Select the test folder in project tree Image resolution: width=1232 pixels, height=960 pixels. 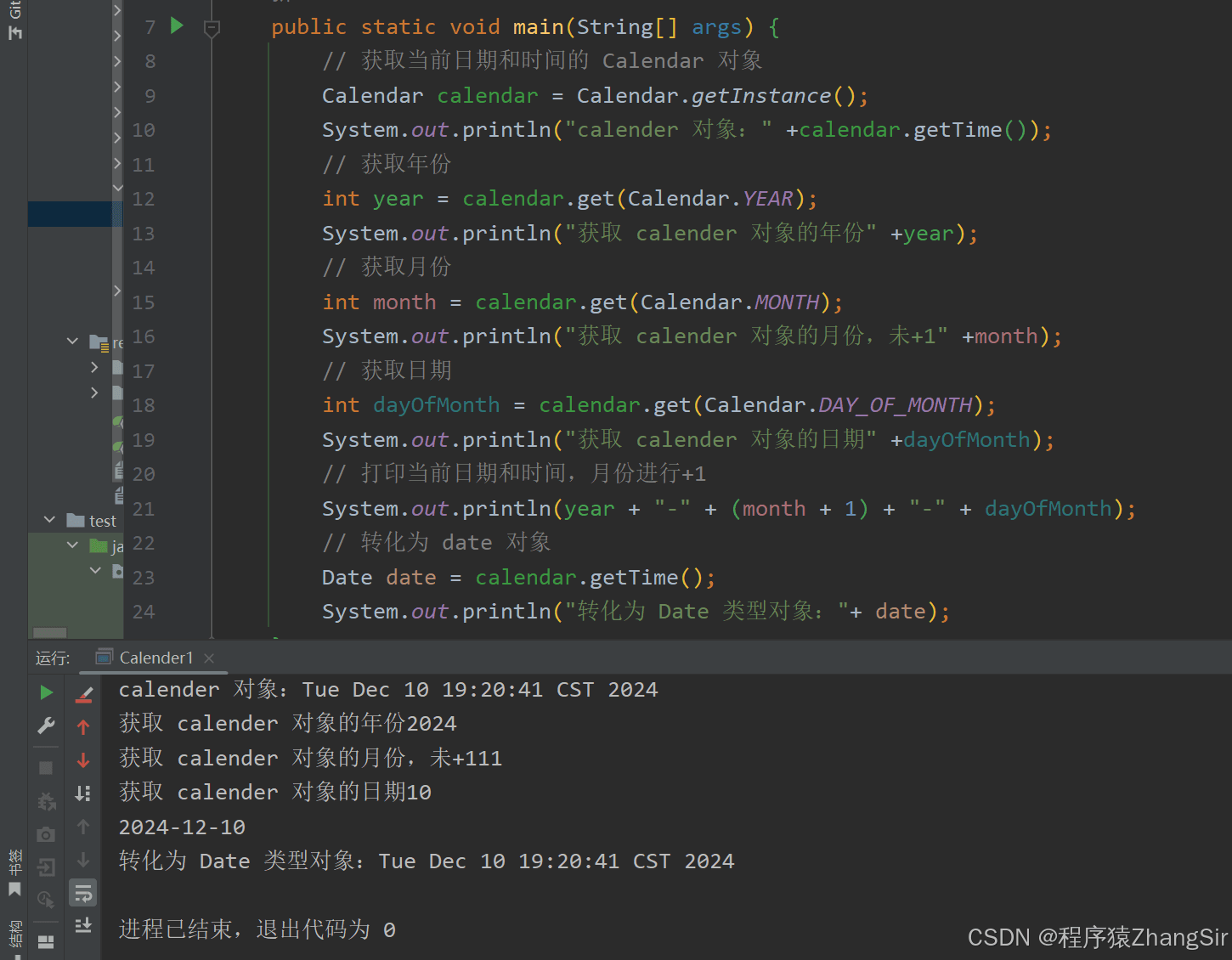(x=93, y=521)
